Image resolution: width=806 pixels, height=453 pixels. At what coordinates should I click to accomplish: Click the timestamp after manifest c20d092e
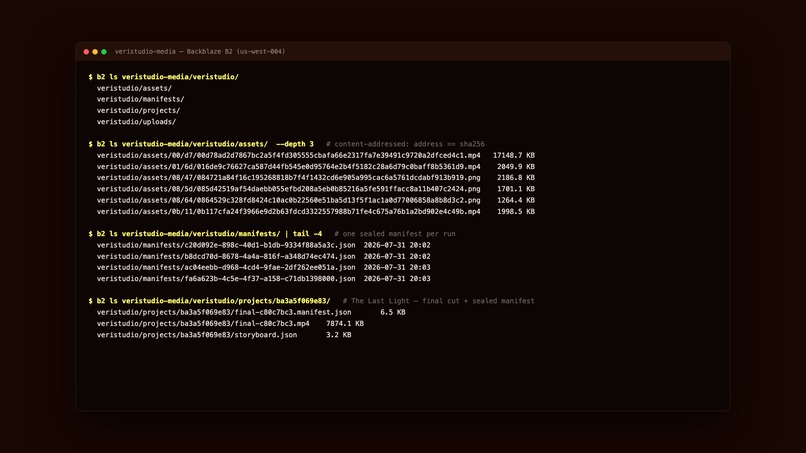point(397,245)
